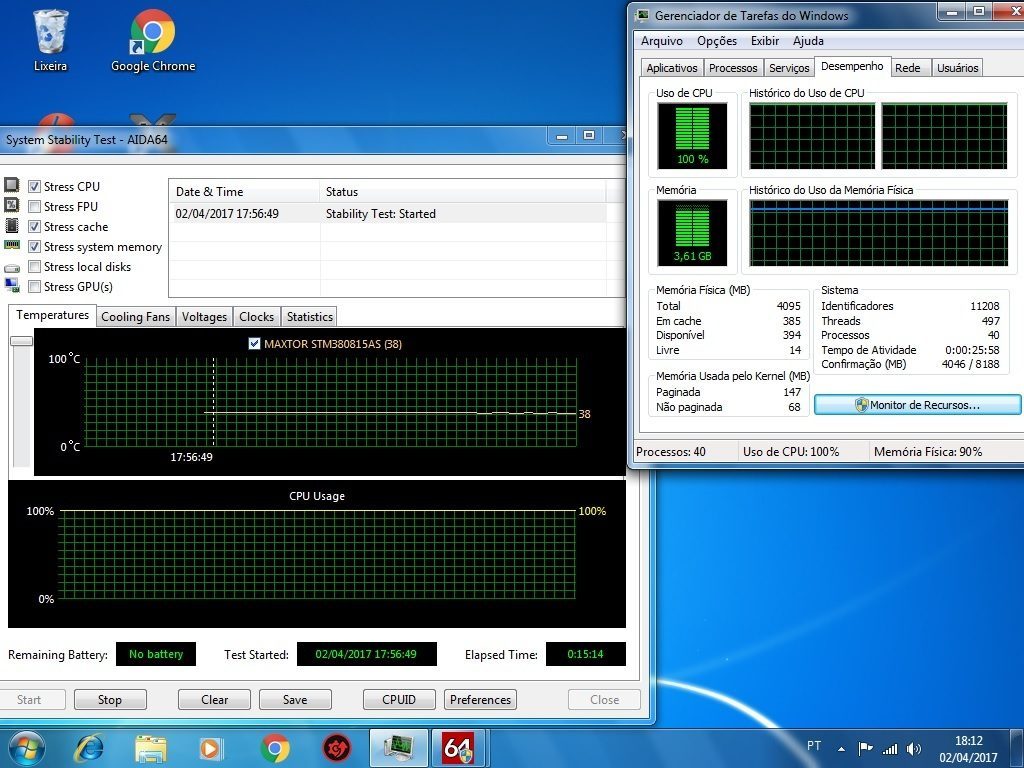Switch to Usuários tab
The height and width of the screenshot is (768, 1024).
pos(957,68)
